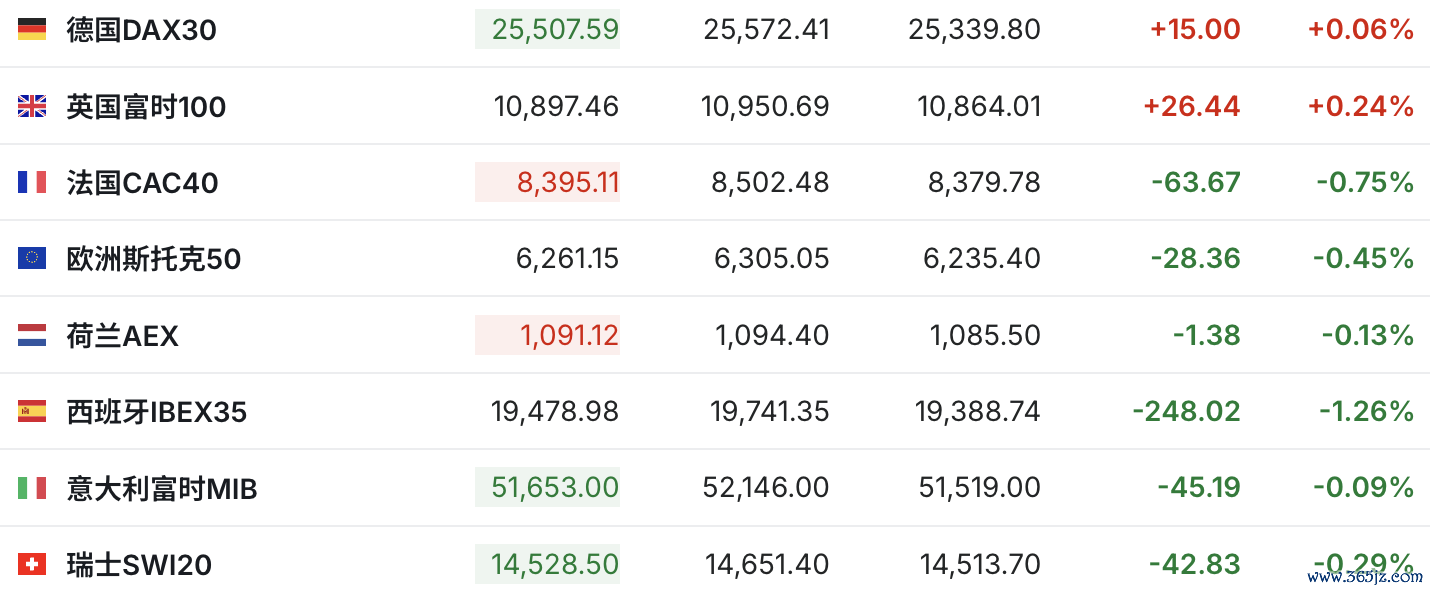1430x592 pixels.
Task: Select the highlighted 25,507.59 price cell
Action: pos(547,30)
